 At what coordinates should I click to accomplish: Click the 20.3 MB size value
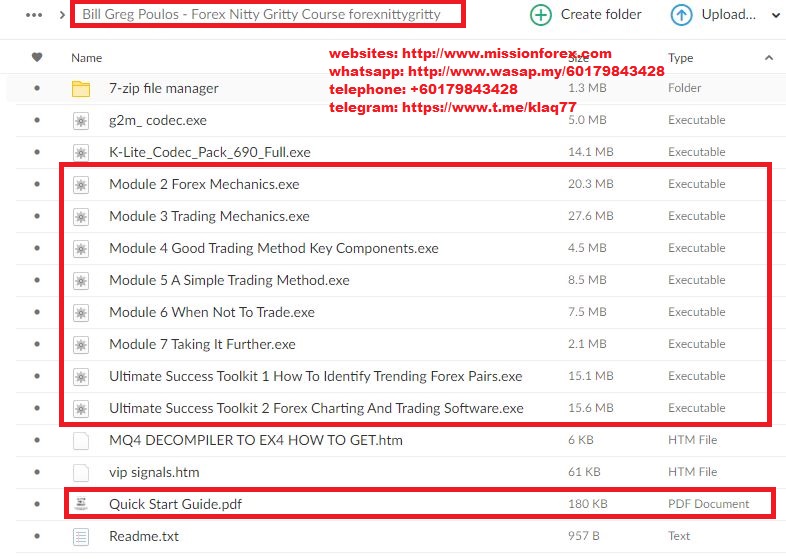click(591, 184)
